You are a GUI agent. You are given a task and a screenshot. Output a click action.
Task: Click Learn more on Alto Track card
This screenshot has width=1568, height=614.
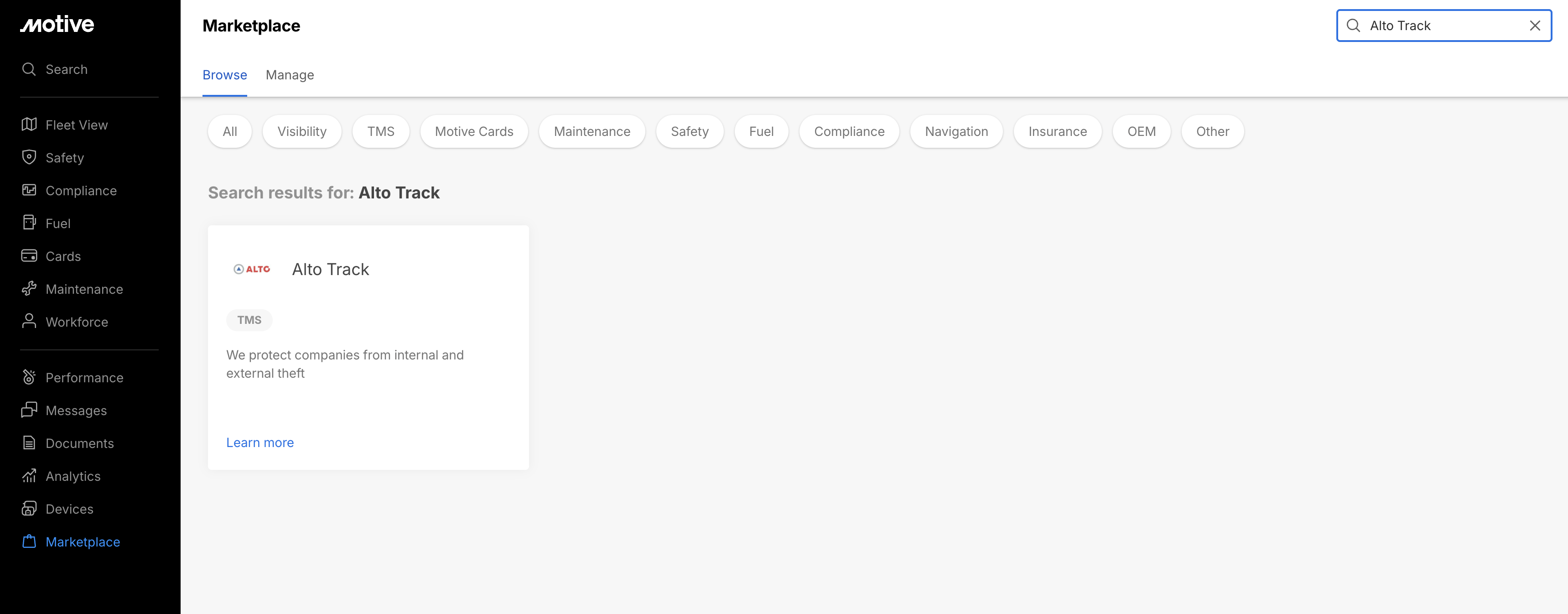[x=260, y=442]
